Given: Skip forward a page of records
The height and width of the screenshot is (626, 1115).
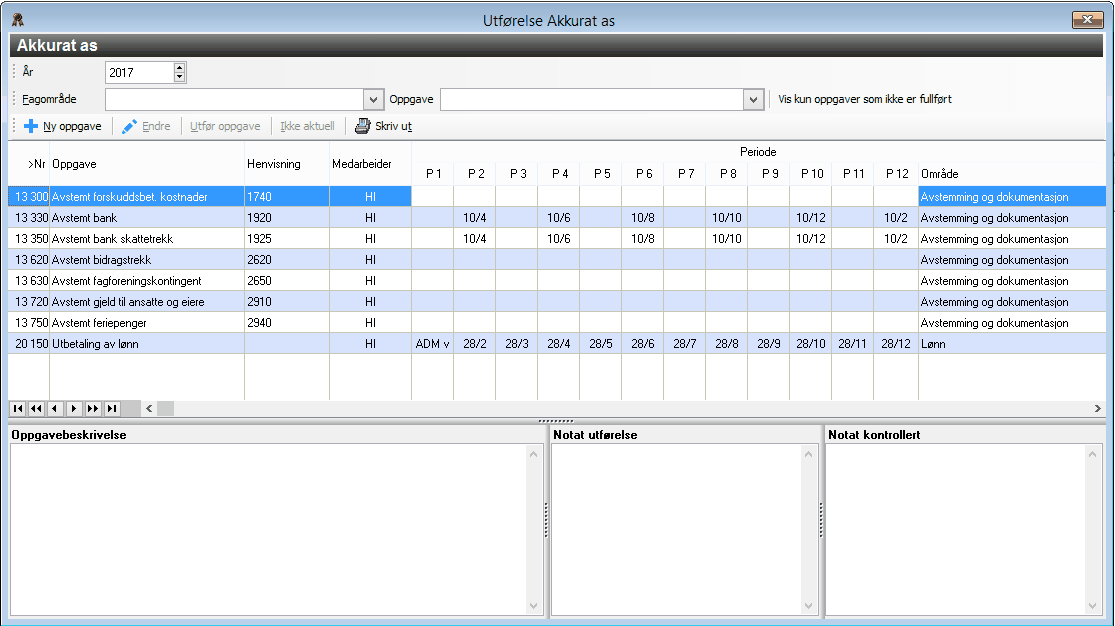Looking at the screenshot, I should tap(92, 408).
